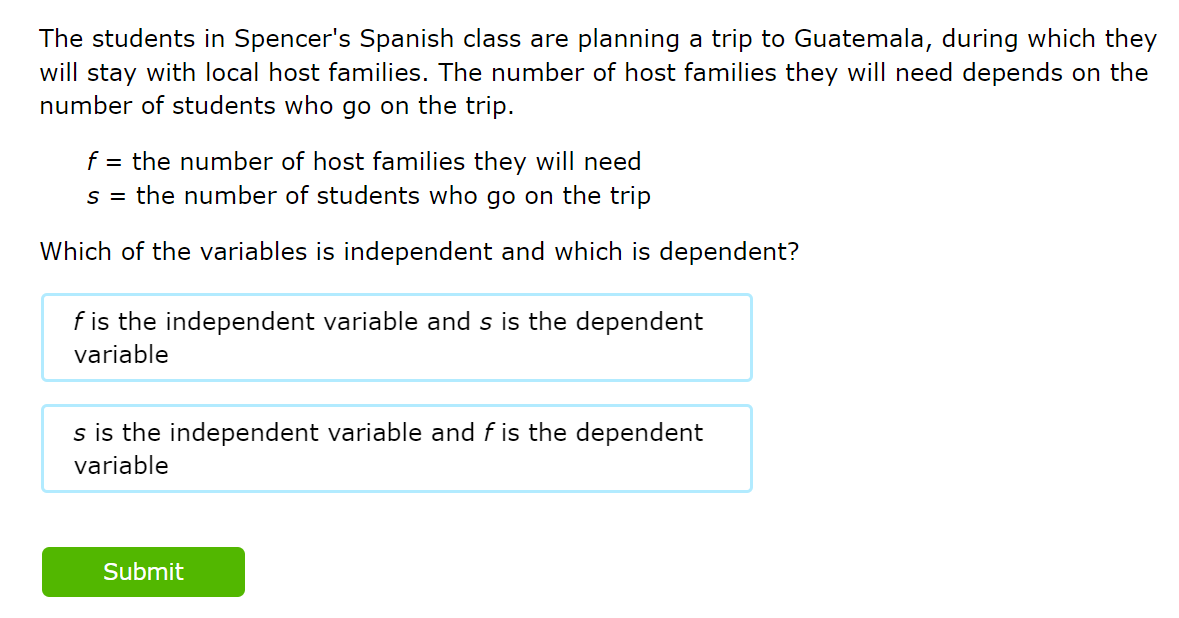This screenshot has width=1179, height=618.
Task: Click "variable" on first answer's second line
Action: tap(121, 355)
